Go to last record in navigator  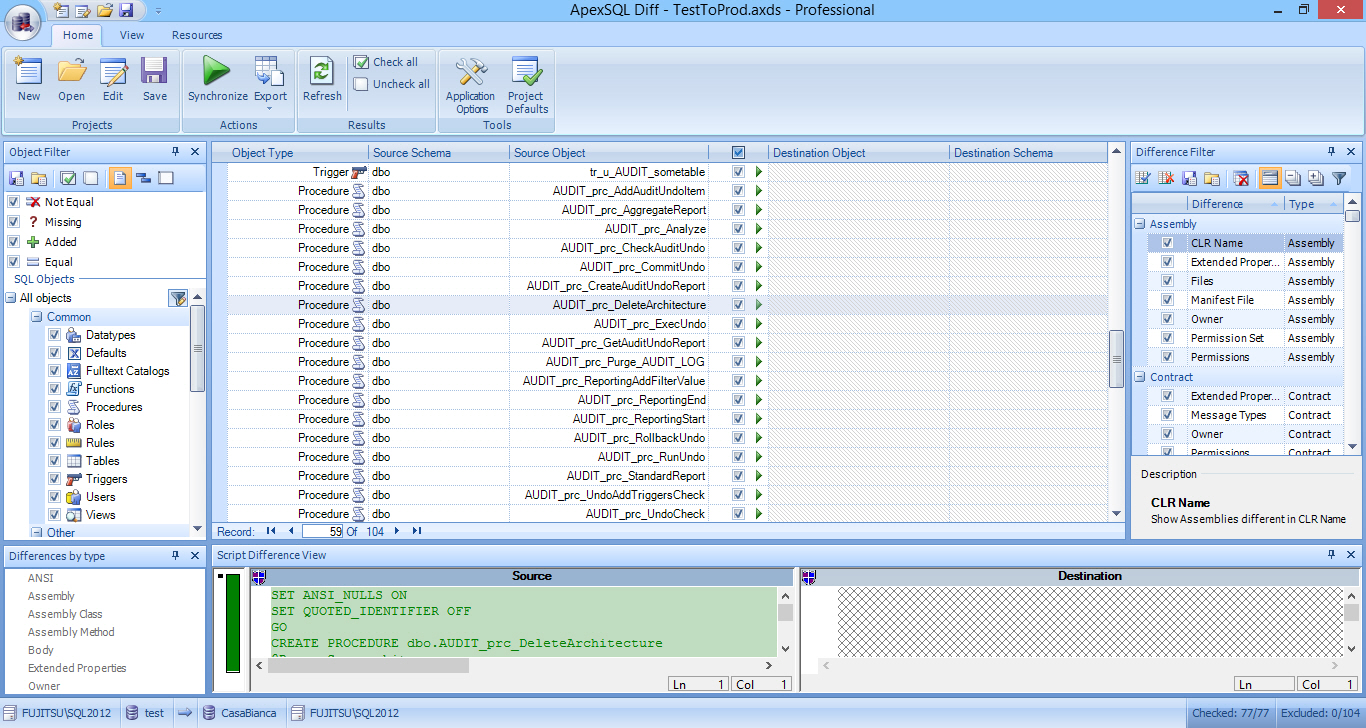pyautogui.click(x=417, y=532)
